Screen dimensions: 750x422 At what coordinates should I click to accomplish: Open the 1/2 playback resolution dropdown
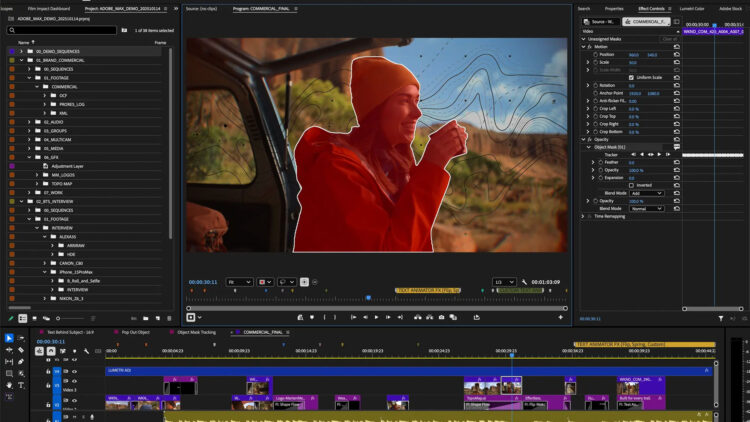[504, 282]
